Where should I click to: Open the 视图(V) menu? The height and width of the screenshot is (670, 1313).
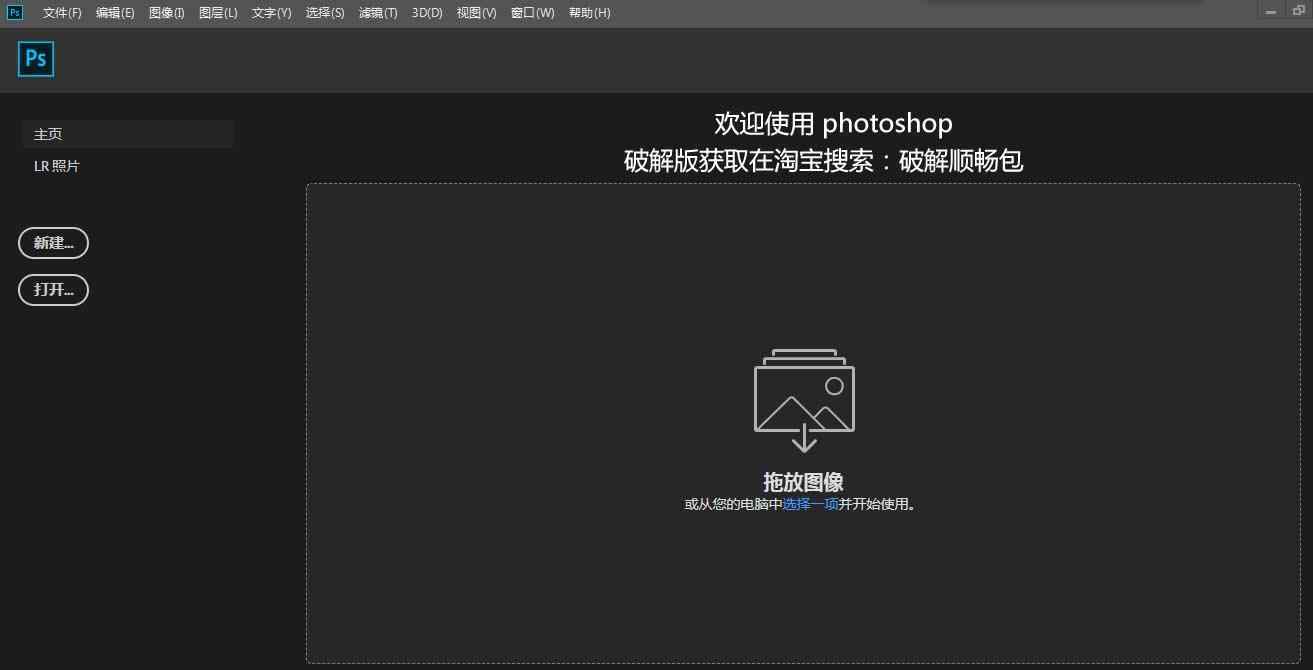[x=476, y=13]
